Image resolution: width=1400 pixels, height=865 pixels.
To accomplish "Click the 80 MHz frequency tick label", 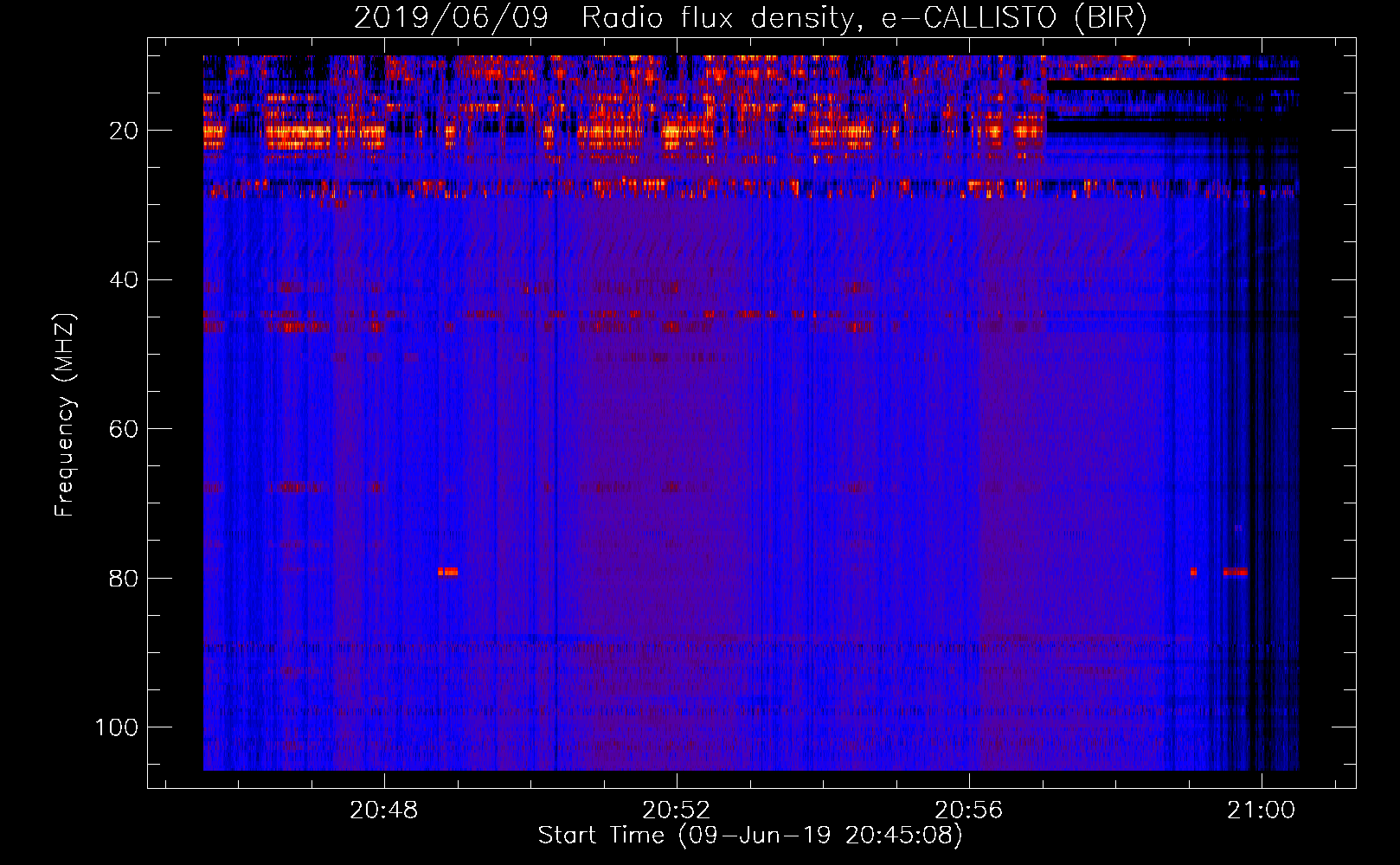I will click(x=124, y=579).
